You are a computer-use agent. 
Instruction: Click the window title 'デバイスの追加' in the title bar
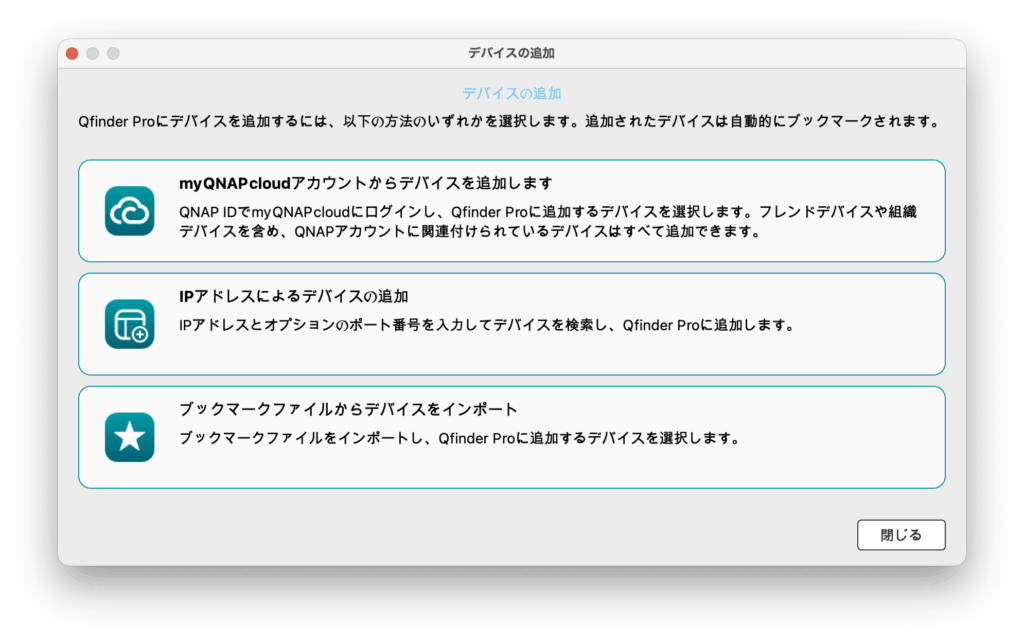(511, 53)
